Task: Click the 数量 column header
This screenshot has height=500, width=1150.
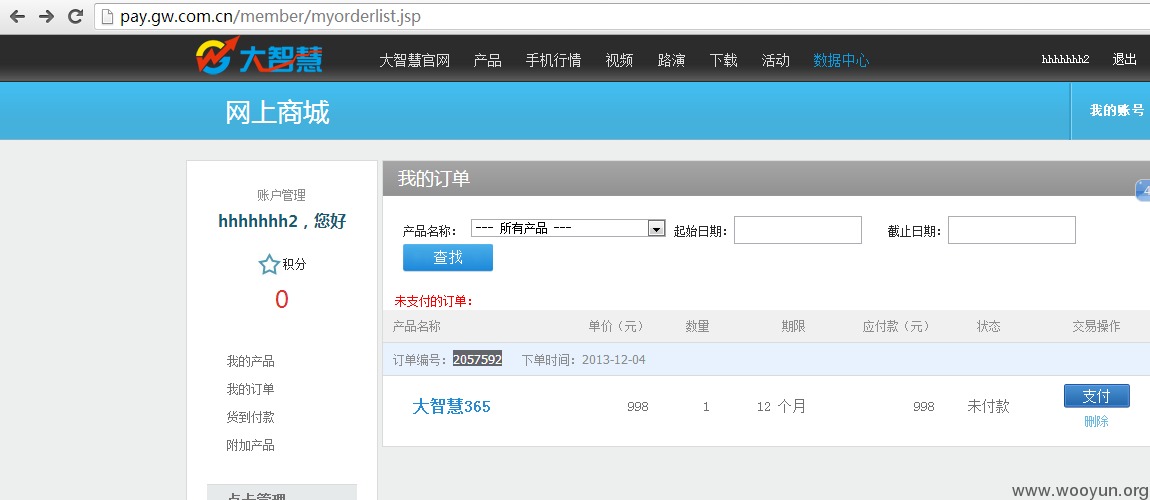Action: click(697, 326)
